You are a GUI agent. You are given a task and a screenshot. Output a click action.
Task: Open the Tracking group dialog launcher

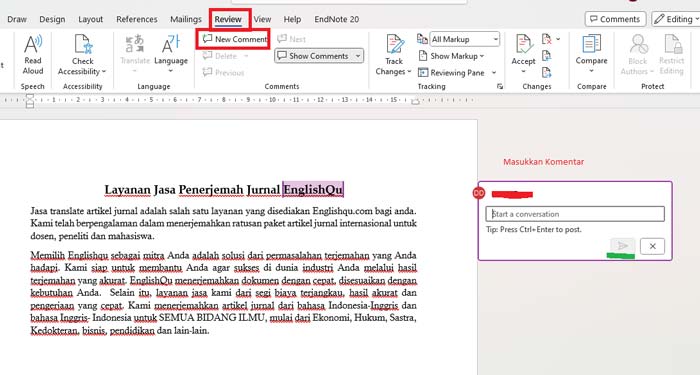[x=500, y=87]
